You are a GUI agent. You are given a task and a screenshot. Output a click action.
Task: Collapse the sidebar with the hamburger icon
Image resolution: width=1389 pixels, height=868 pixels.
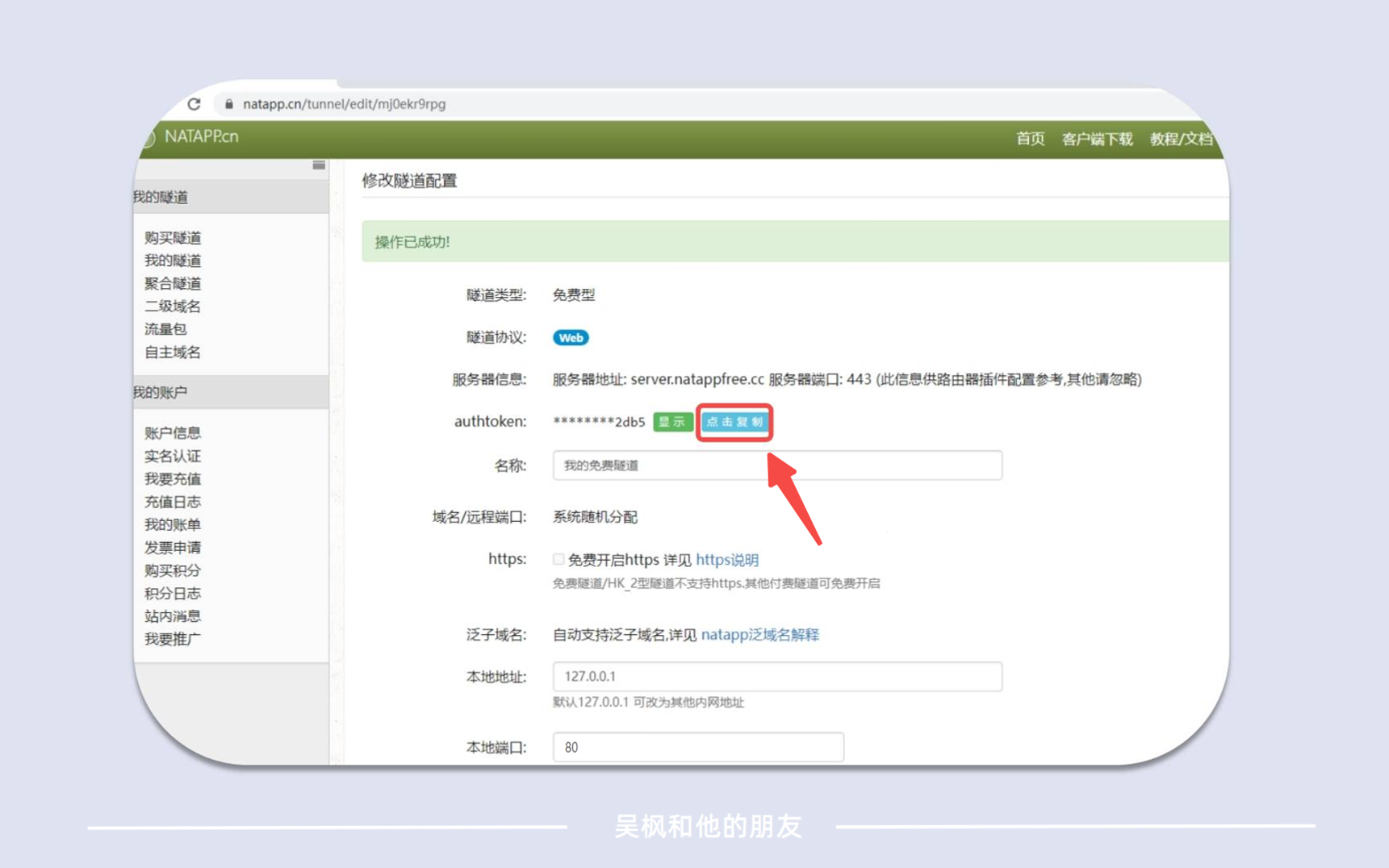319,165
